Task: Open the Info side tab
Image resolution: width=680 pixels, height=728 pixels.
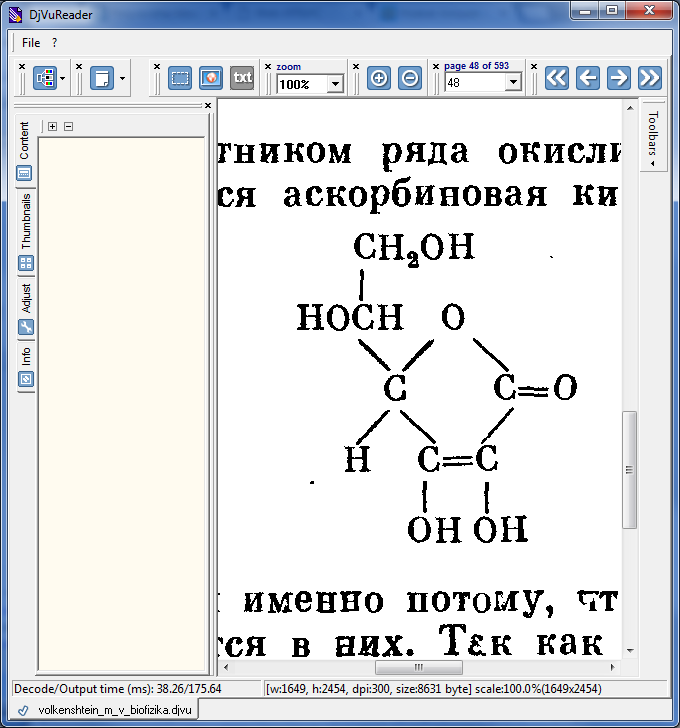Action: 26,355
